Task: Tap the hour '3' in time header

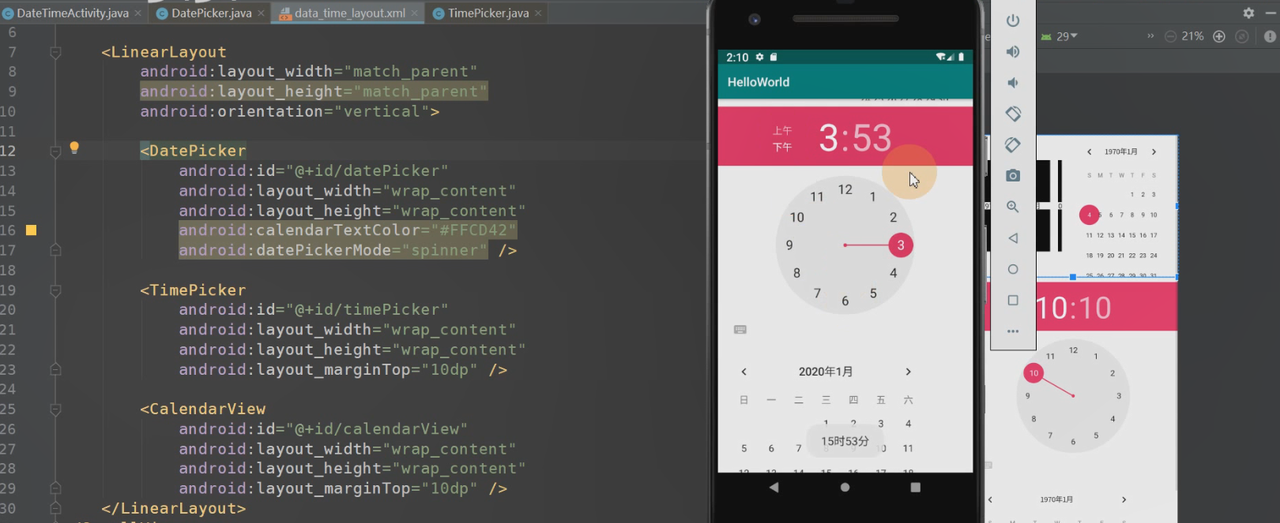Action: pyautogui.click(x=827, y=138)
